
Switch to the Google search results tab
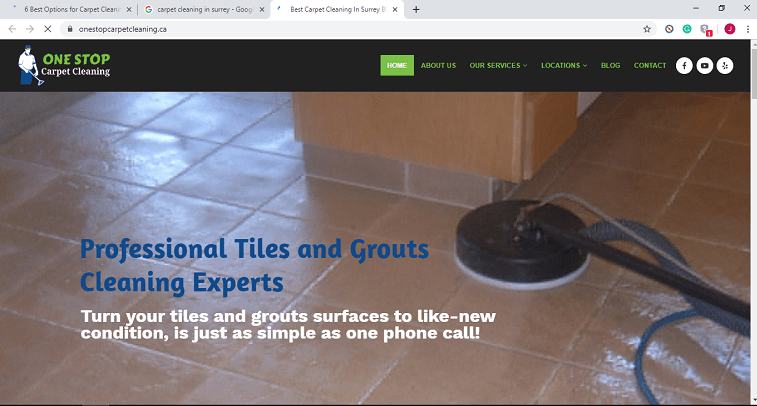coord(205,9)
